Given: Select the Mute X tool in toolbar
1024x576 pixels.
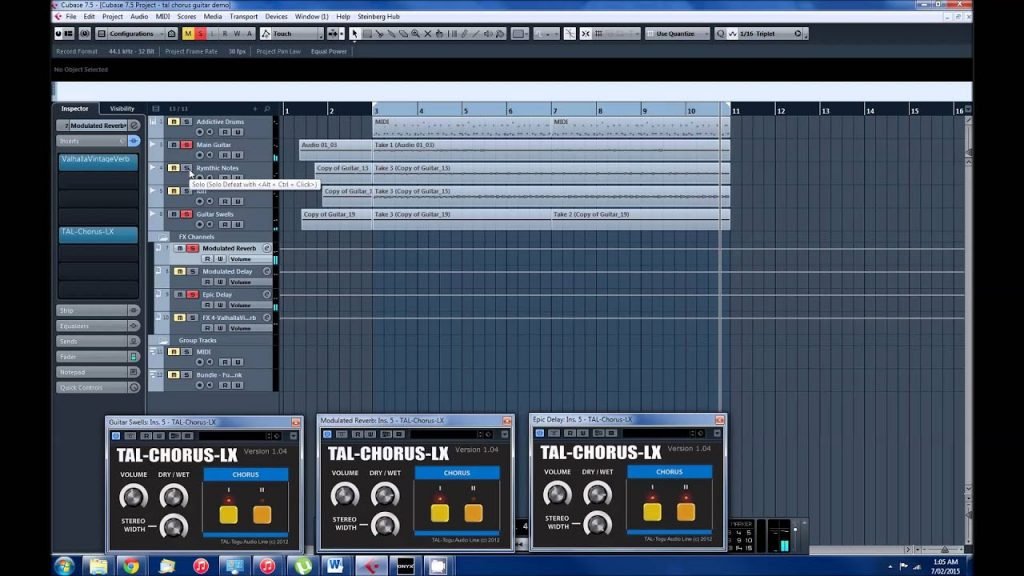Looking at the screenshot, I should tap(428, 33).
